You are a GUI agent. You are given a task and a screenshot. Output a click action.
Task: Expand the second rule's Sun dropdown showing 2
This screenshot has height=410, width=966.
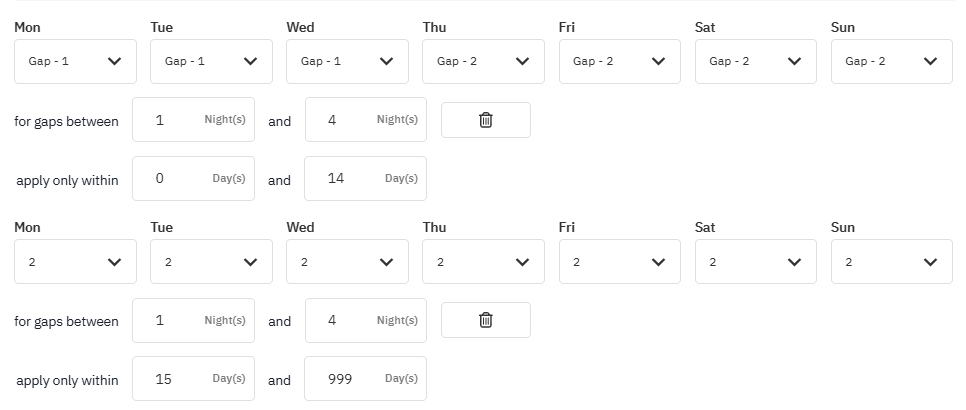tap(892, 262)
